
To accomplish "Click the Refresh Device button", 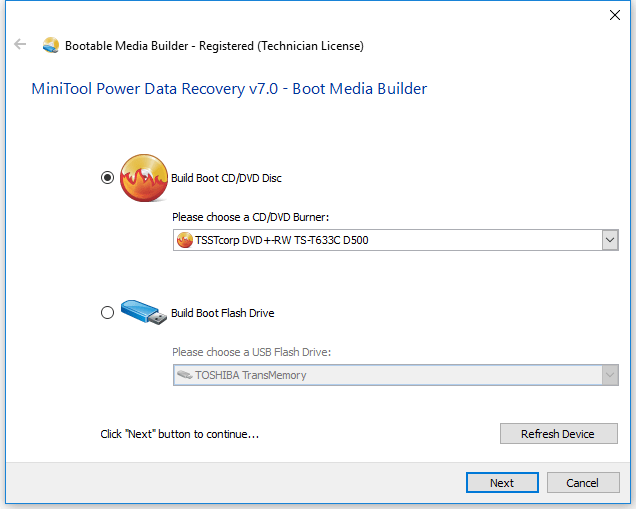I will click(x=559, y=434).
